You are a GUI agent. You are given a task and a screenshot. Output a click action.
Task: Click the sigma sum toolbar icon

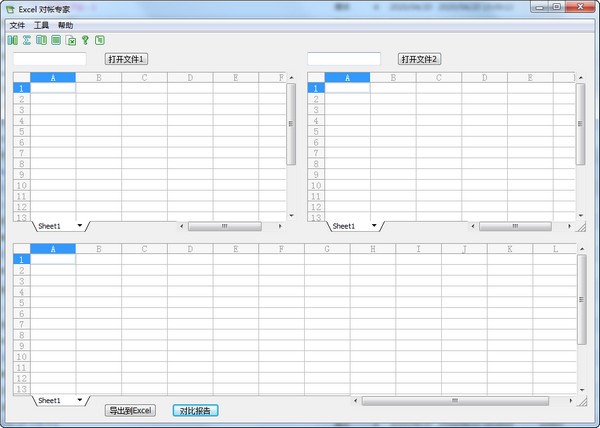pyautogui.click(x=27, y=40)
